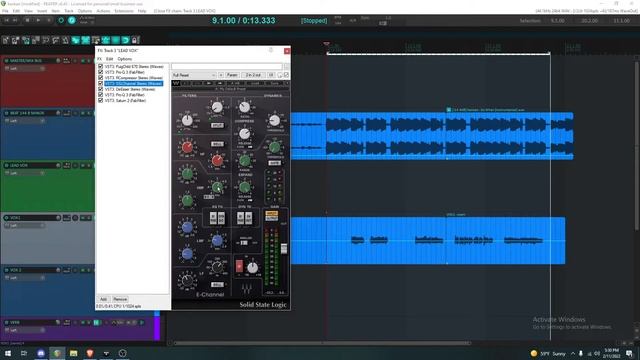Screen dimensions: 640x360
Task: Open the Extensions menu
Action: (124, 11)
